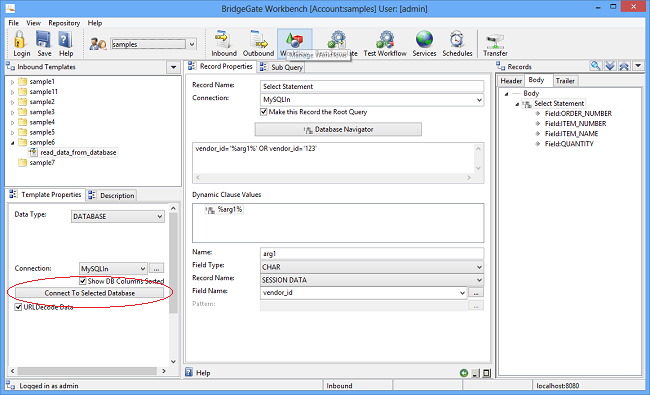Click the gear icon left of Test Workflow
The width and height of the screenshot is (650, 395).
(338, 40)
